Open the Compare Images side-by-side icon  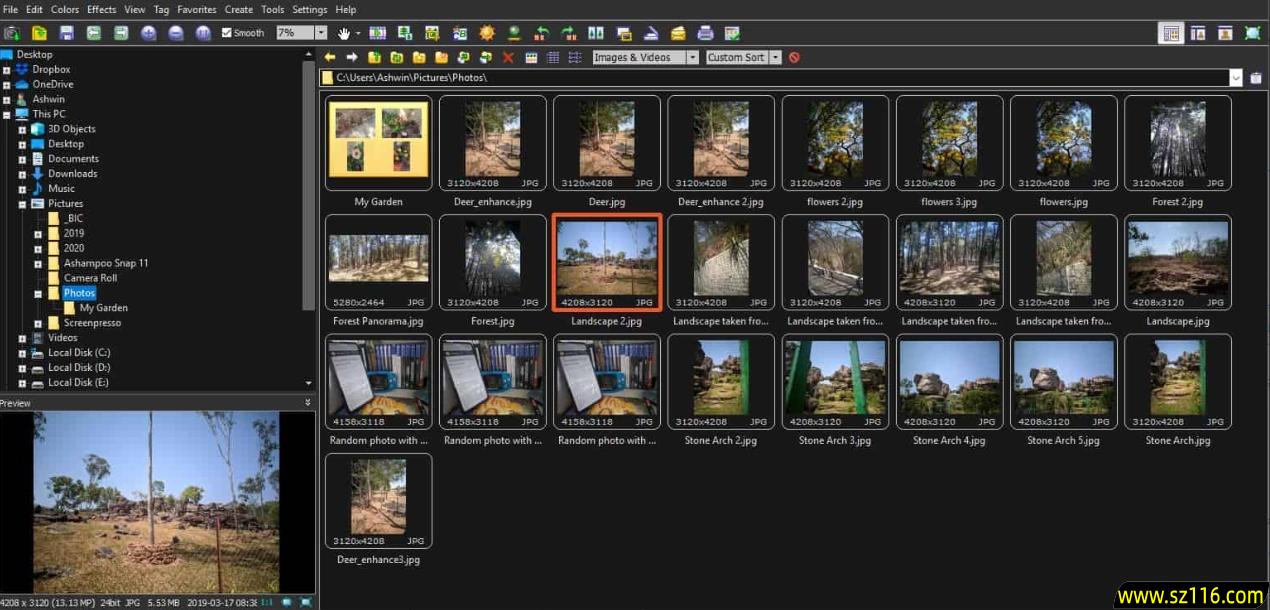pos(595,32)
